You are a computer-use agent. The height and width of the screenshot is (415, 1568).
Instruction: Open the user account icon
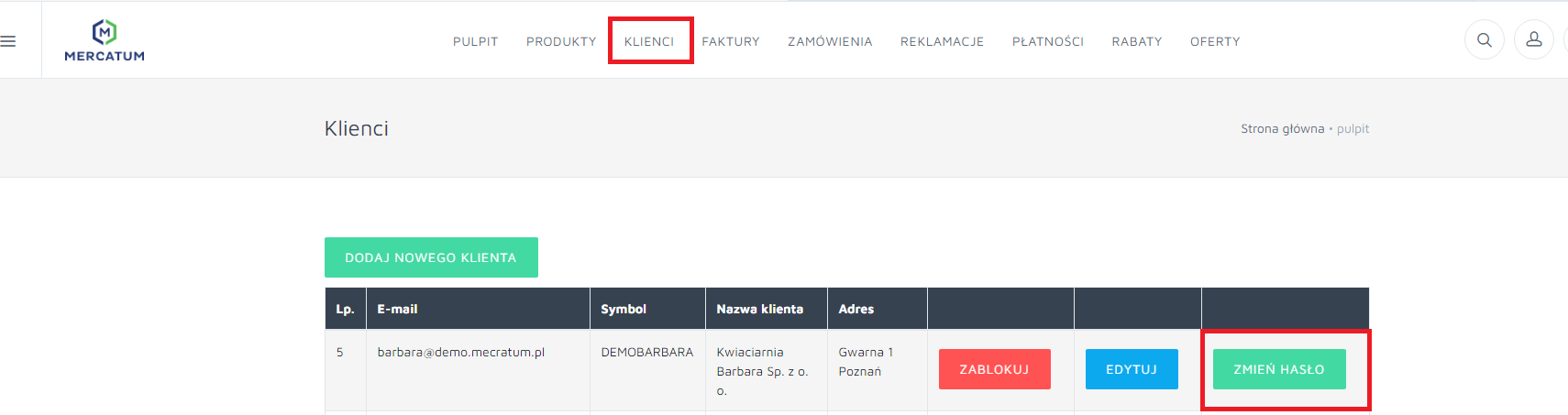pos(1533,40)
